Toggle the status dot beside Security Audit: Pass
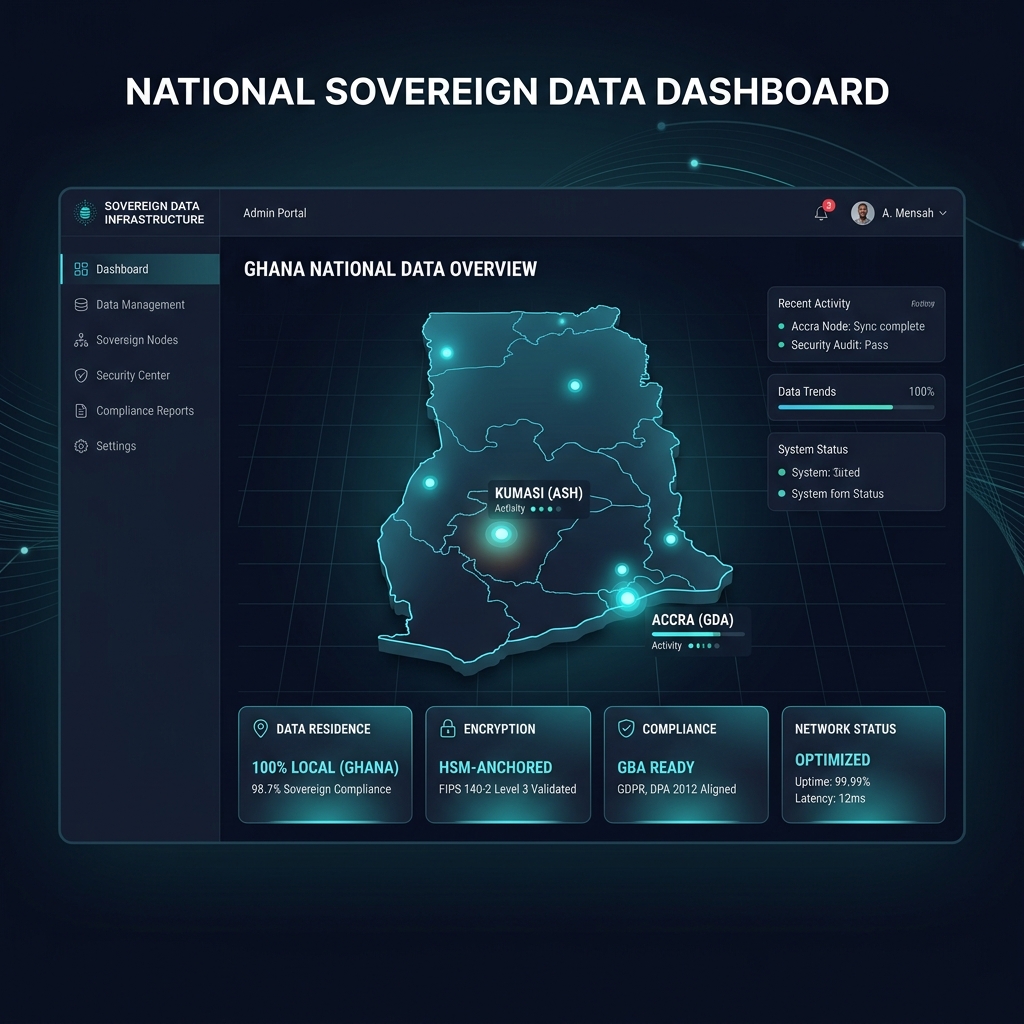This screenshot has height=1024, width=1024. 781,344
